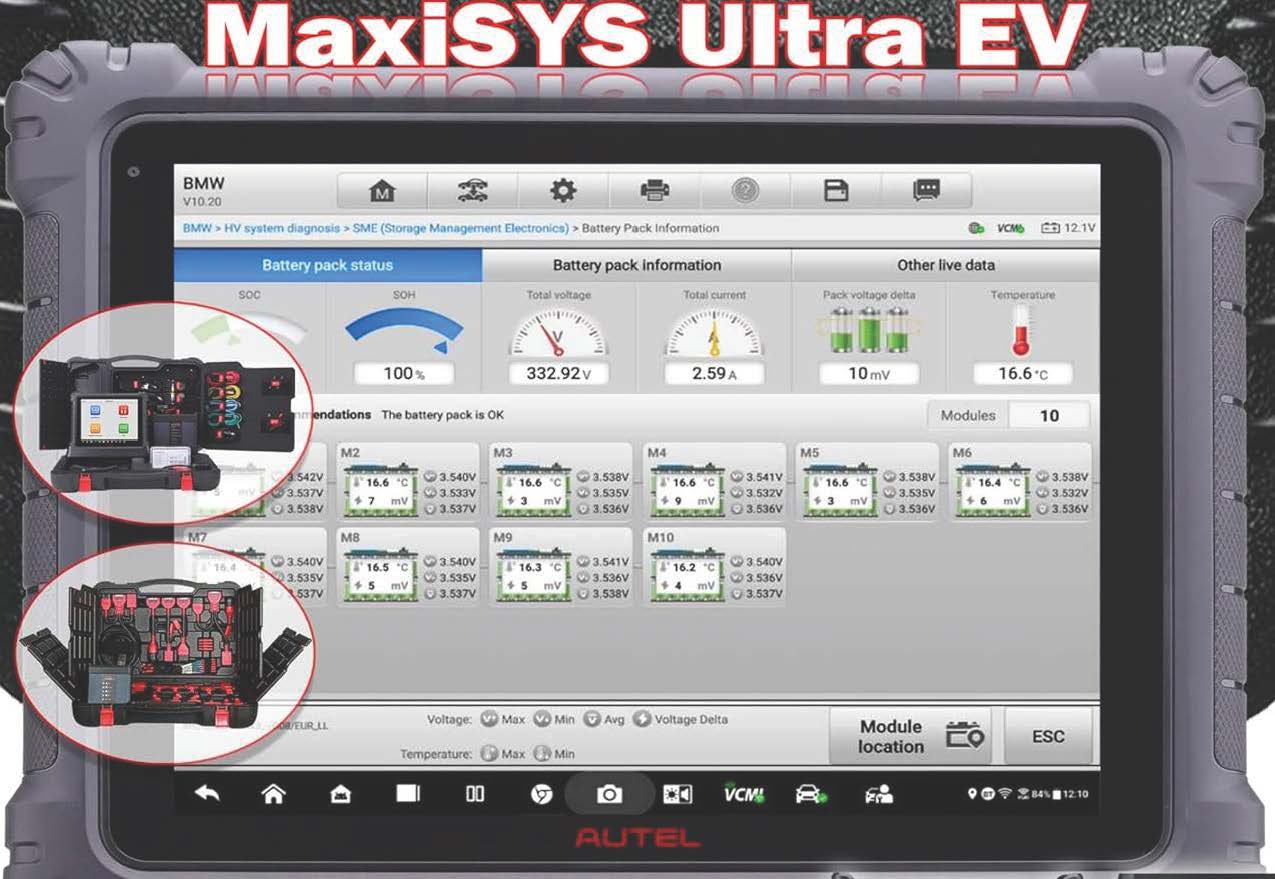
Task: Click the ESC button
Action: (1048, 737)
